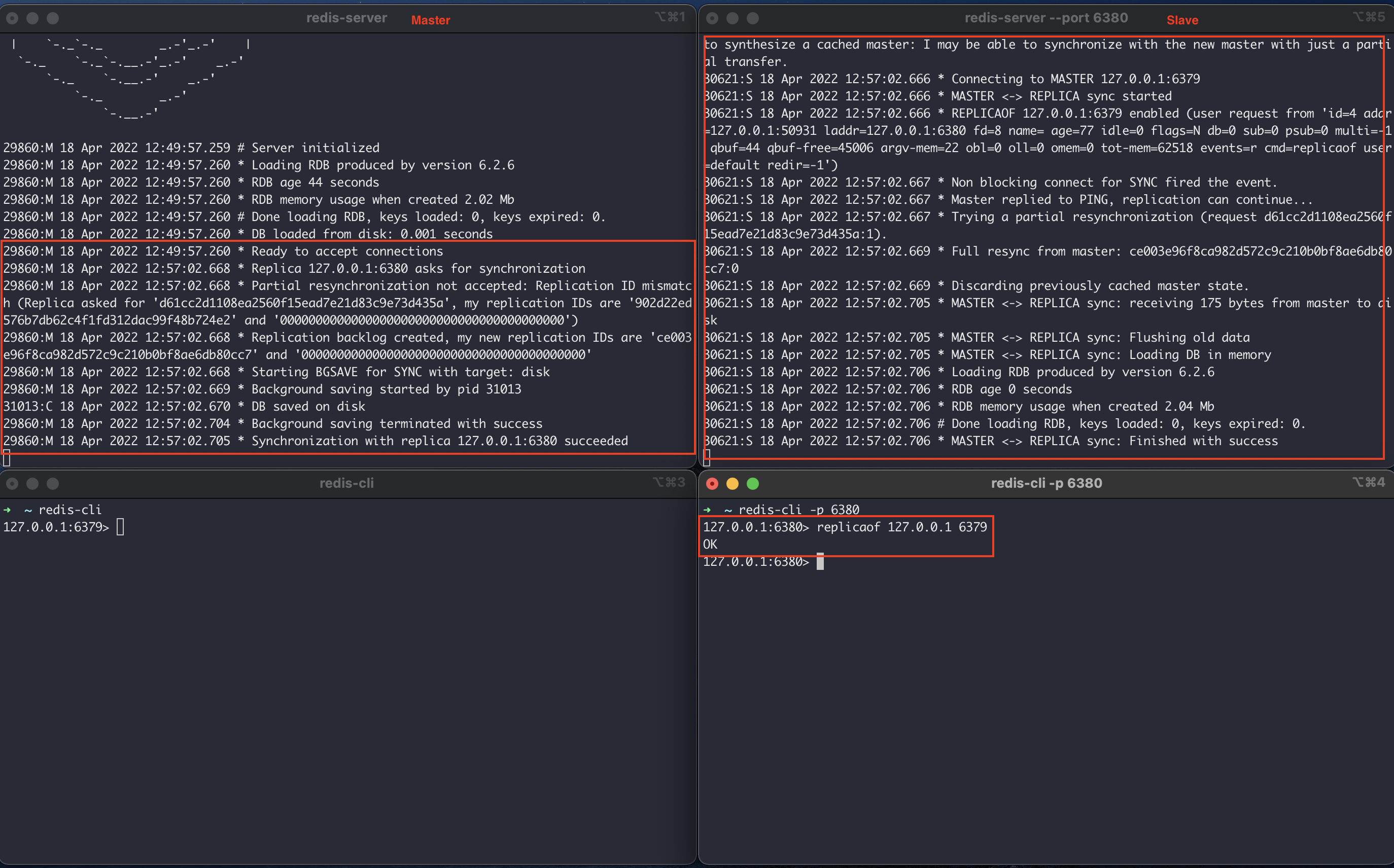Focus the 127.0.0.1:6379 redis-cli prompt
This screenshot has width=1394, height=868.
120,527
